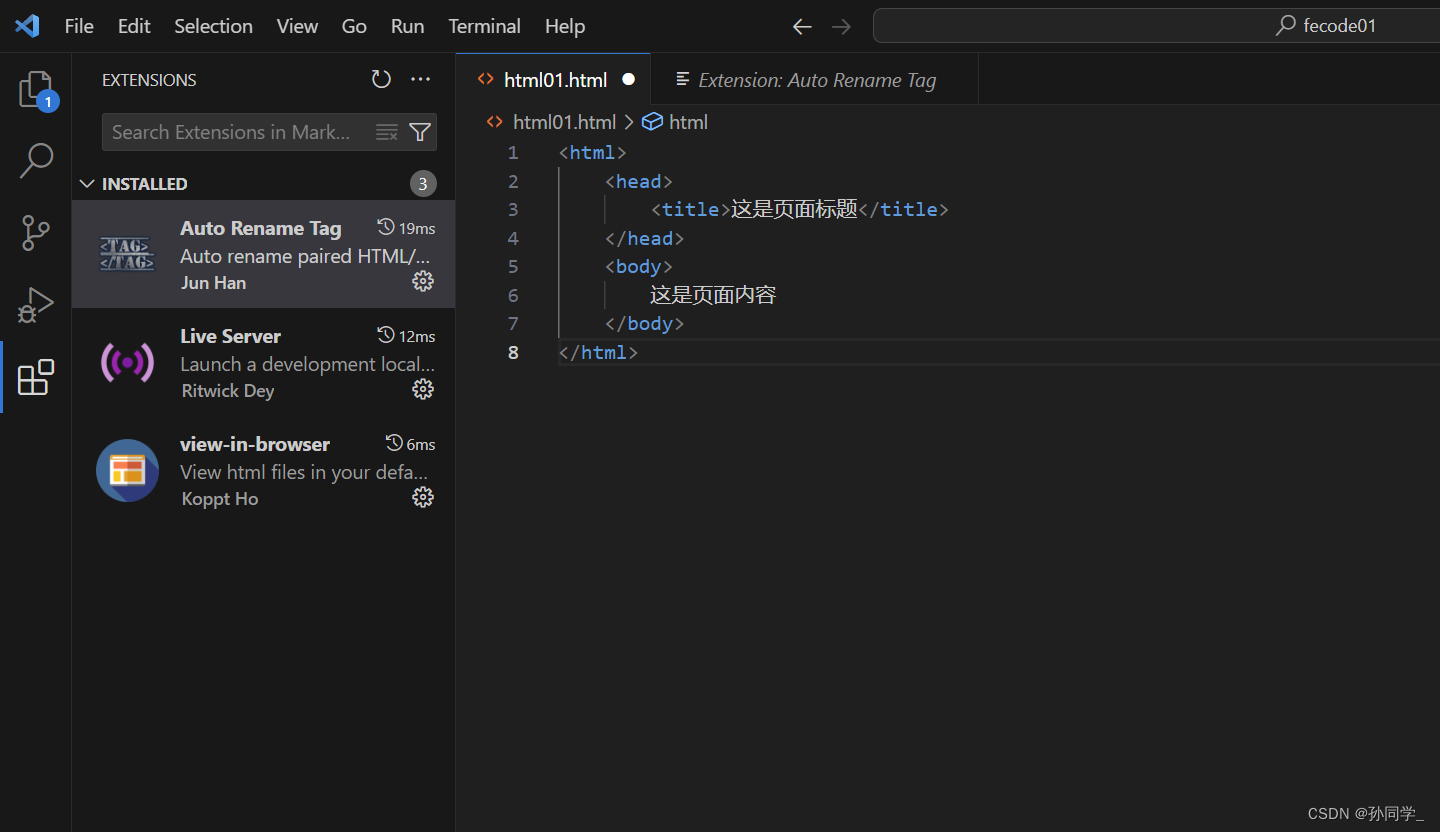Click the view-in-browser extension icon
Screen dimensions: 1440x832
(127, 470)
